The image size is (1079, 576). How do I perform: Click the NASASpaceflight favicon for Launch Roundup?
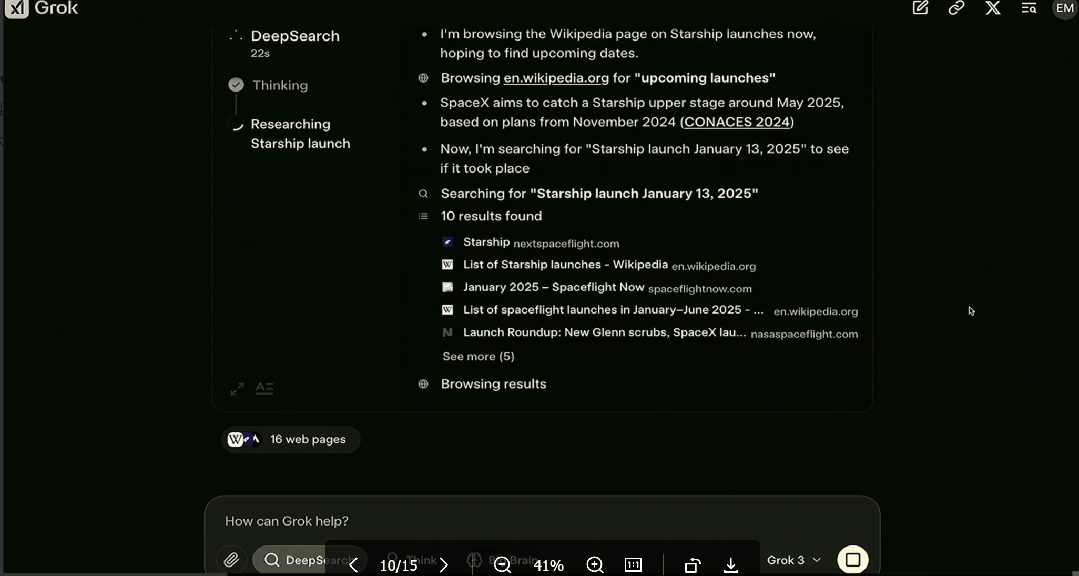pos(447,333)
